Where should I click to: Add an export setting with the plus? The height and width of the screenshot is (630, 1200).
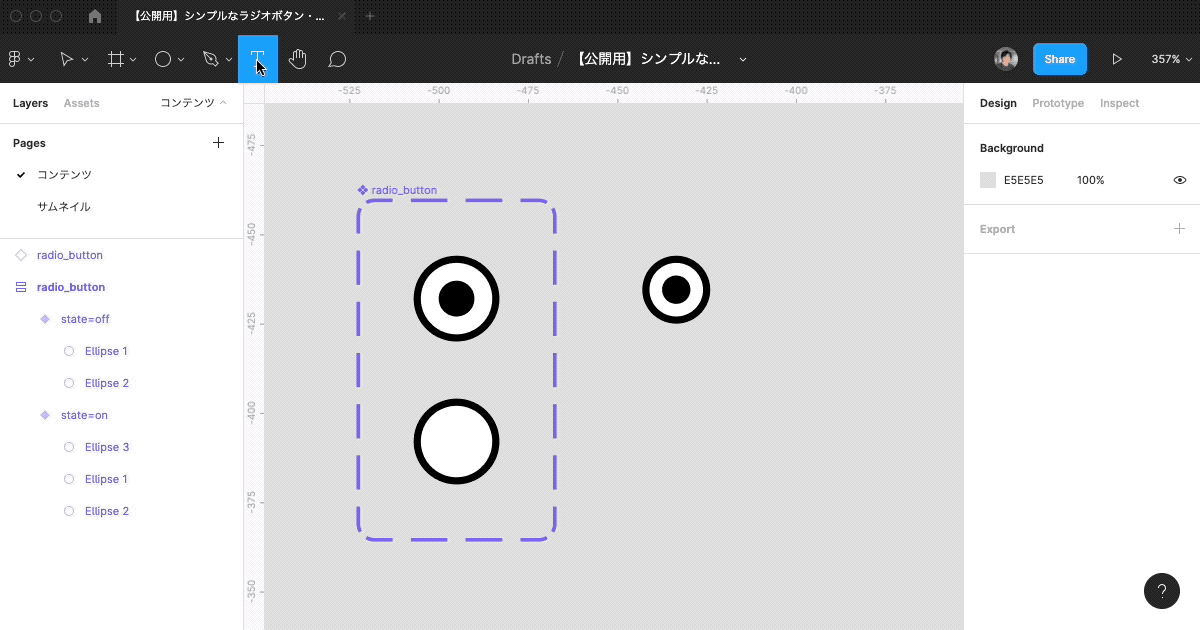tap(1179, 229)
